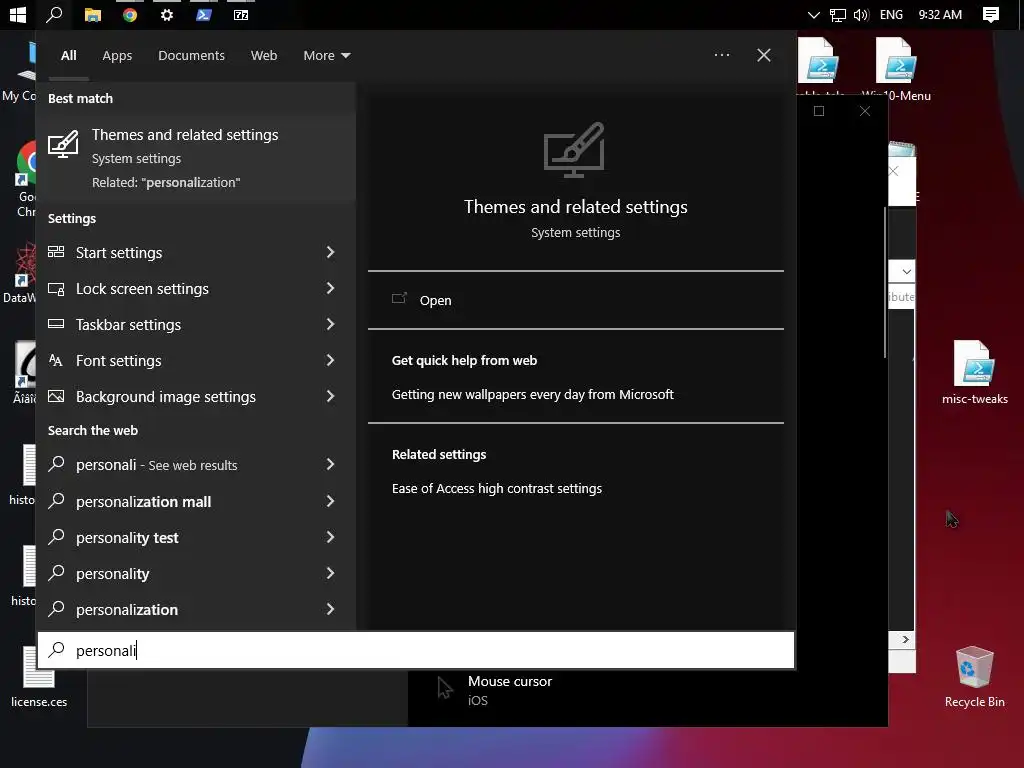Expand Font settings arrow
The height and width of the screenshot is (768, 1024).
330,360
